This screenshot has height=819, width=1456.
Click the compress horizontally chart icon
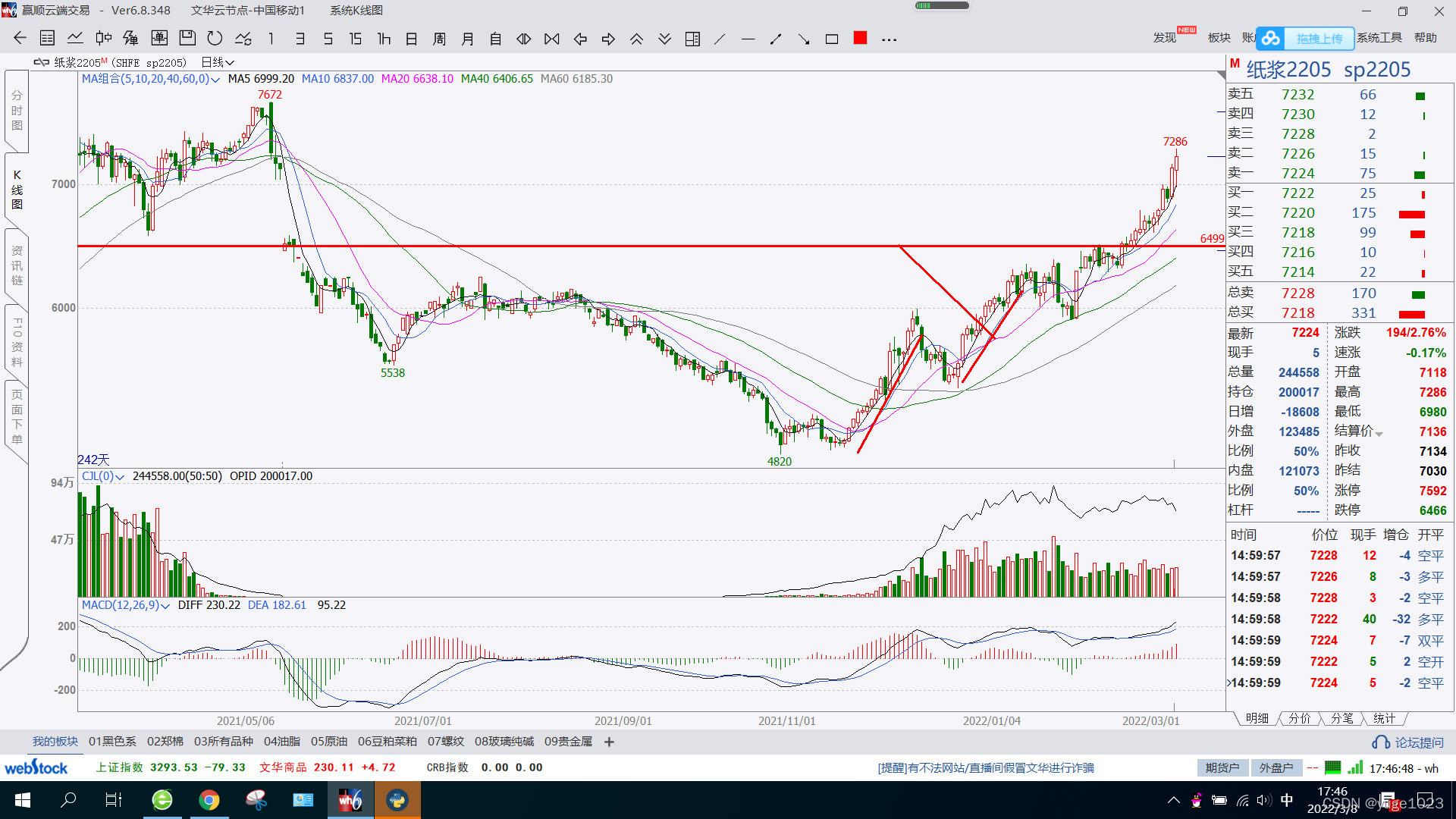click(552, 39)
